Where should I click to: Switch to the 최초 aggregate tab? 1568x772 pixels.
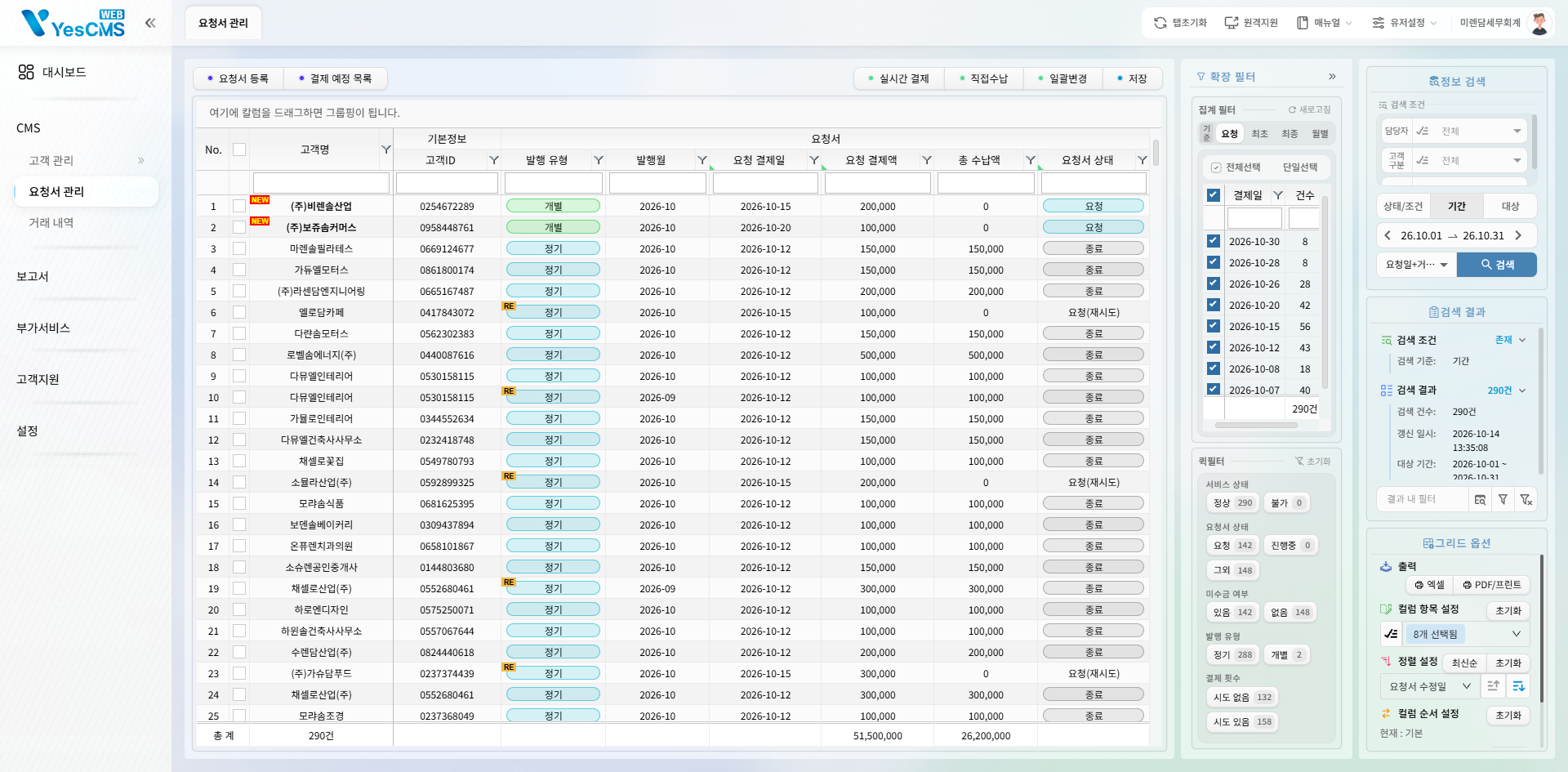[x=1260, y=134]
